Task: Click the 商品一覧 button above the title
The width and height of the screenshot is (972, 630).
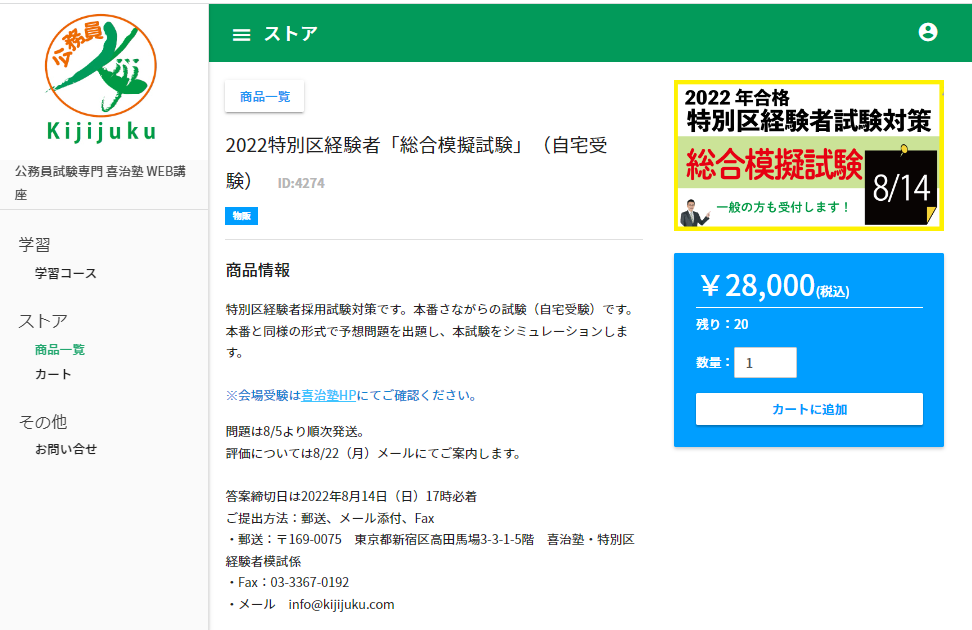Action: click(x=265, y=97)
